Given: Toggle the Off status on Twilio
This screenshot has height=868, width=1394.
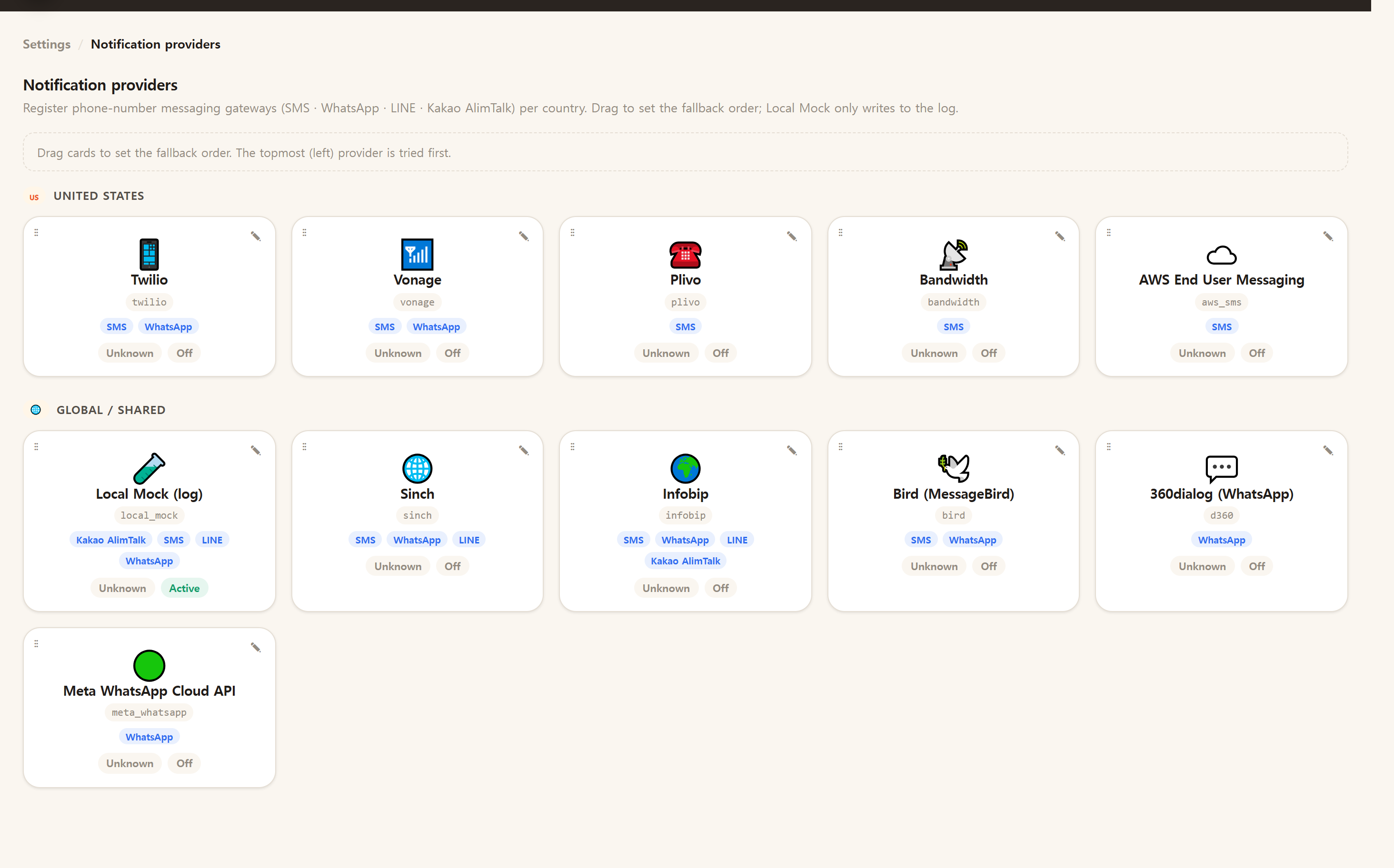Looking at the screenshot, I should (x=184, y=353).
